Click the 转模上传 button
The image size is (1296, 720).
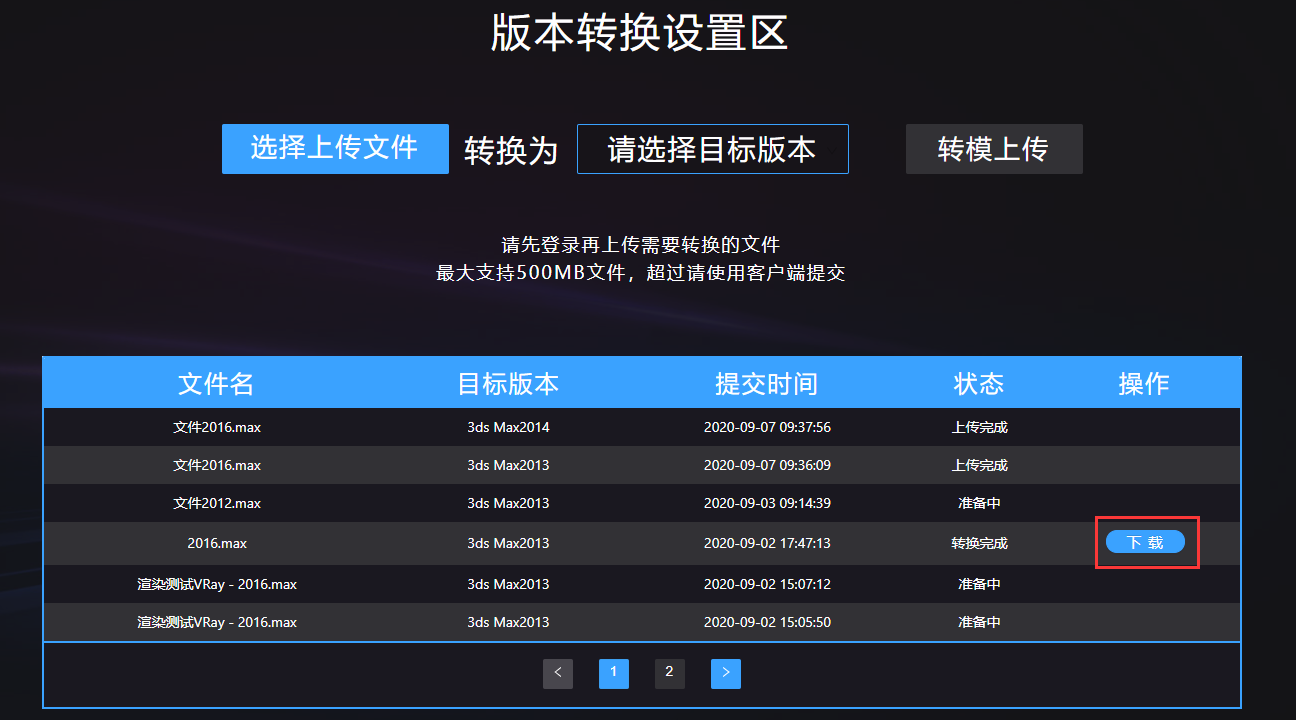(x=994, y=149)
